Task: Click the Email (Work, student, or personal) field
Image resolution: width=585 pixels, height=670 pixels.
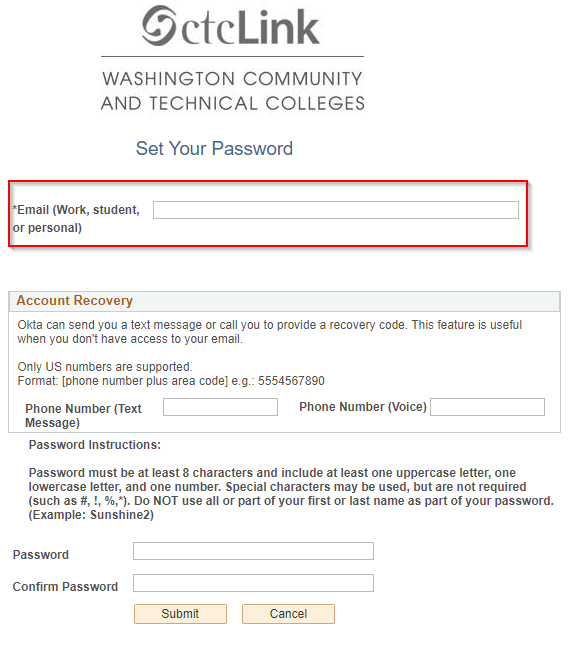Action: pos(336,210)
